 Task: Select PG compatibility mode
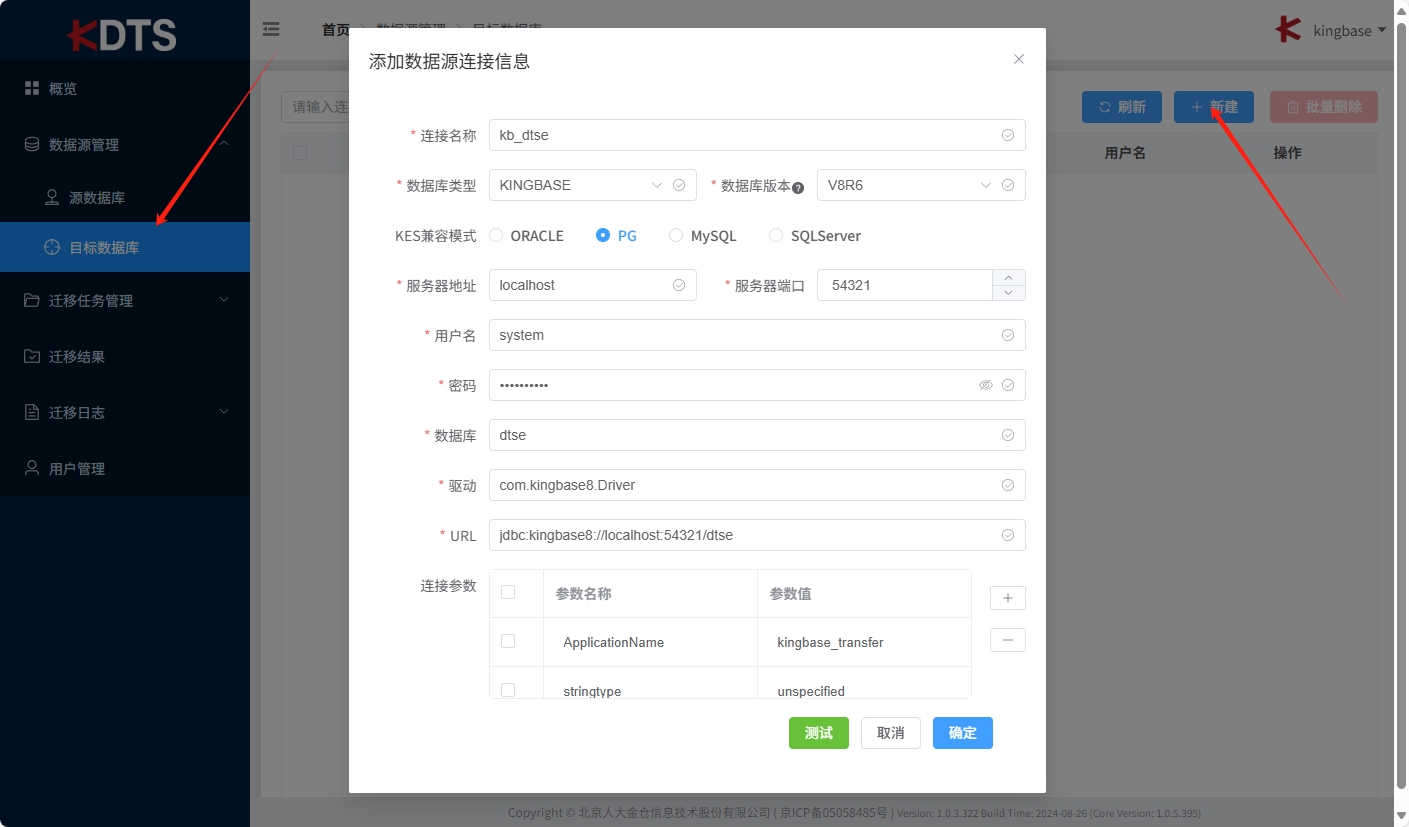(616, 236)
